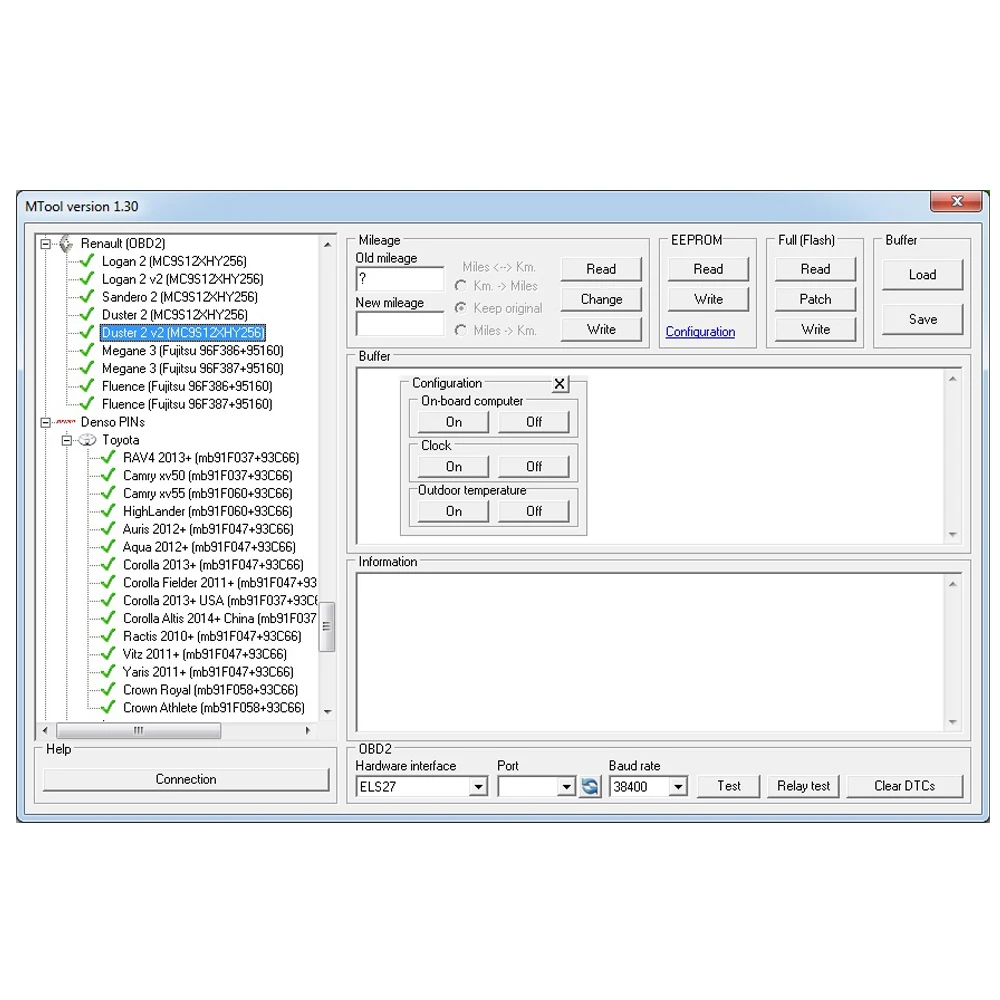Select Keep original radio option
Image resolution: width=1000 pixels, height=1000 pixels.
pyautogui.click(x=460, y=308)
